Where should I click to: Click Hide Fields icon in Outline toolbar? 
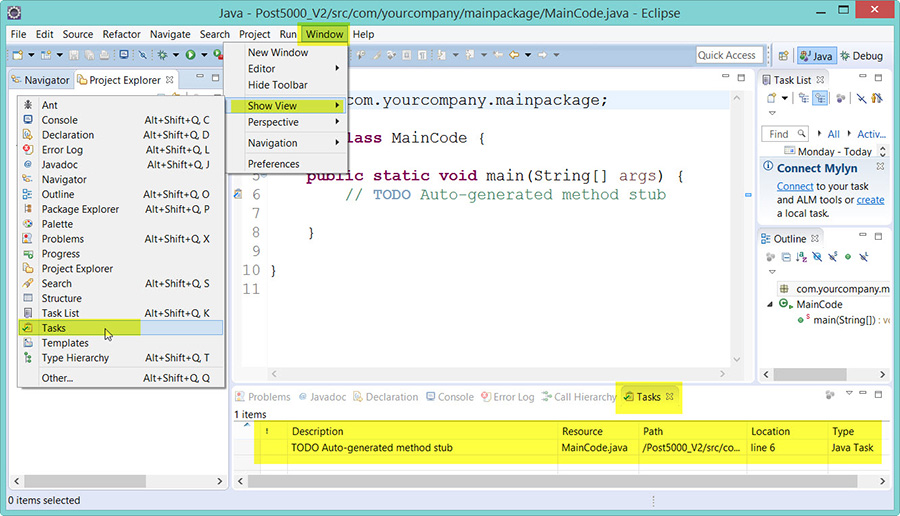817,257
